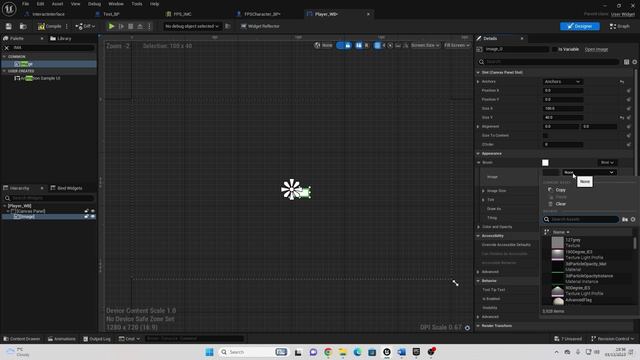Screen dimensions: 640x360
Task: Click the localization globe None button
Action: point(323,45)
